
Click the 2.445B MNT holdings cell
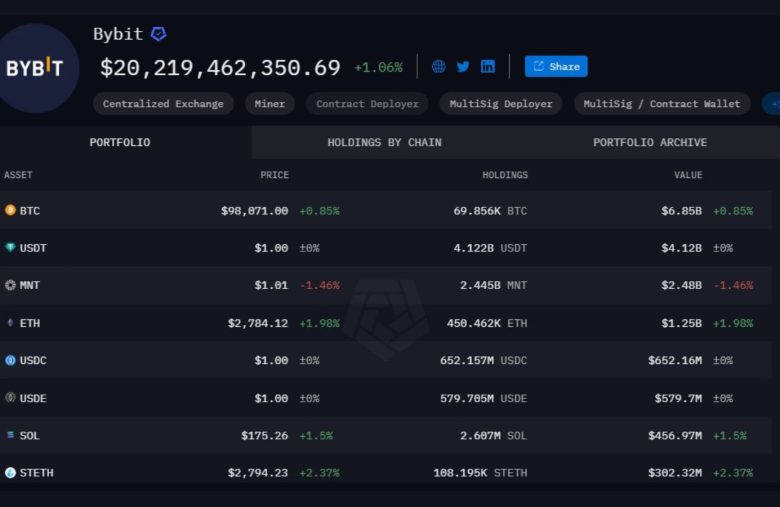coord(493,286)
